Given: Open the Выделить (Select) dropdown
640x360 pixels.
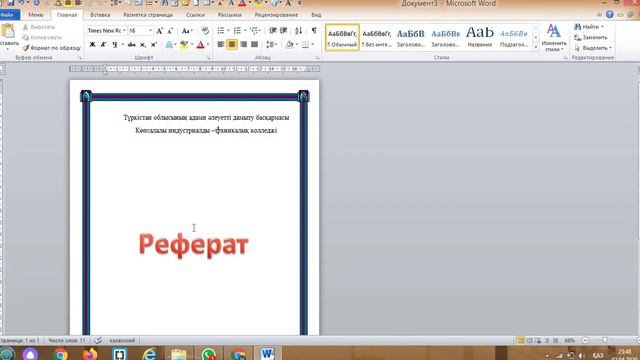Looking at the screenshot, I should (593, 48).
